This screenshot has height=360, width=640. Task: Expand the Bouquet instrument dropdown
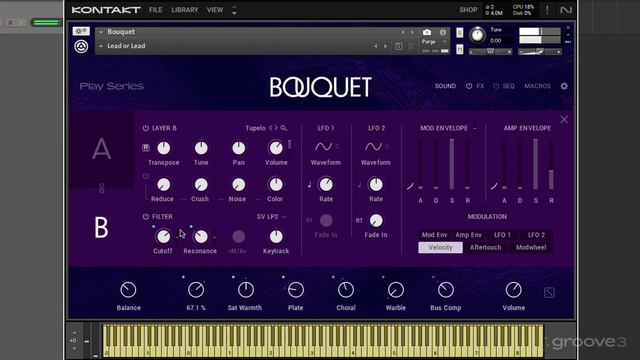click(x=101, y=32)
